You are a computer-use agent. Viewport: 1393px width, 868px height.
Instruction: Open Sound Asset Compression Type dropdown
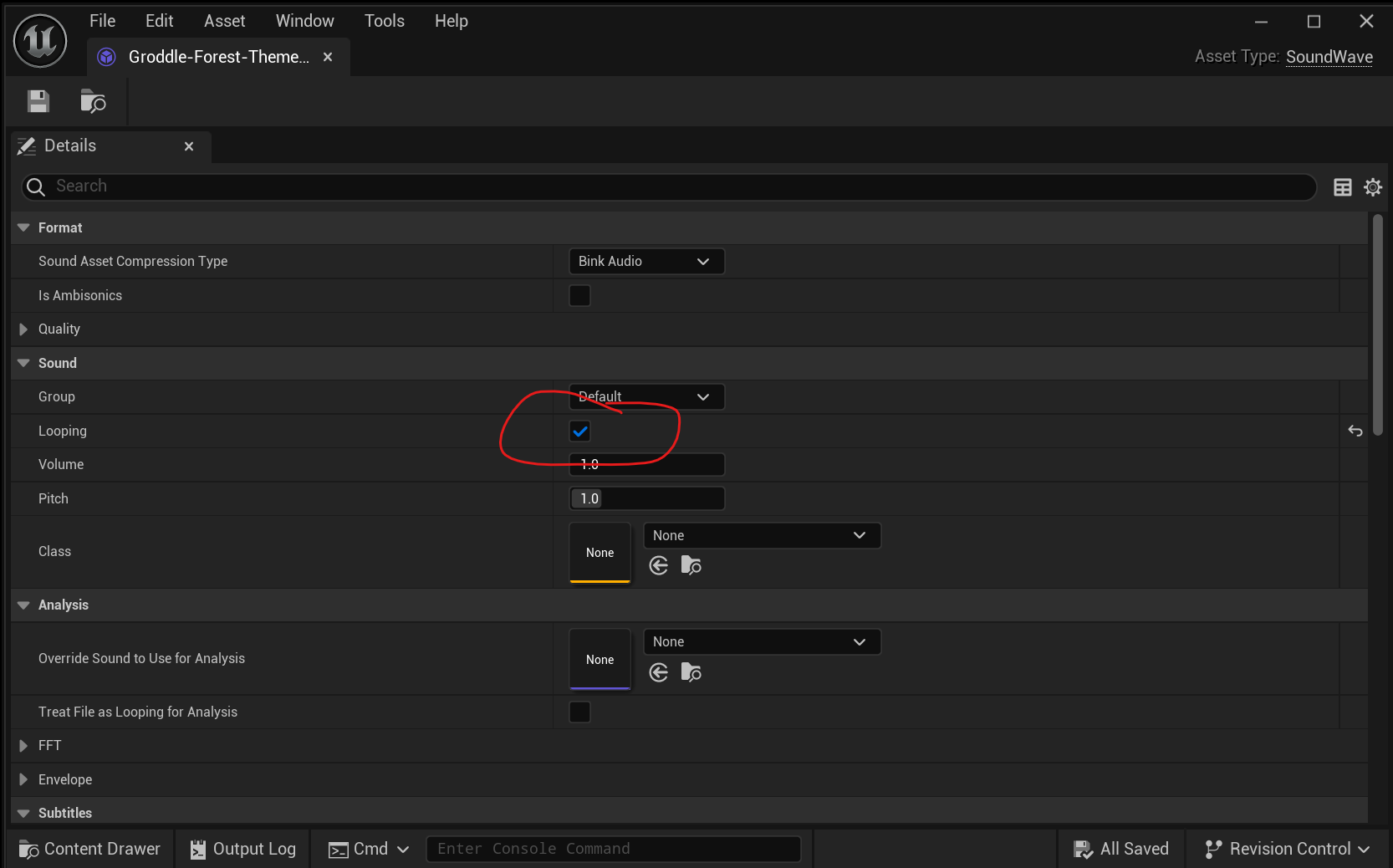[646, 261]
